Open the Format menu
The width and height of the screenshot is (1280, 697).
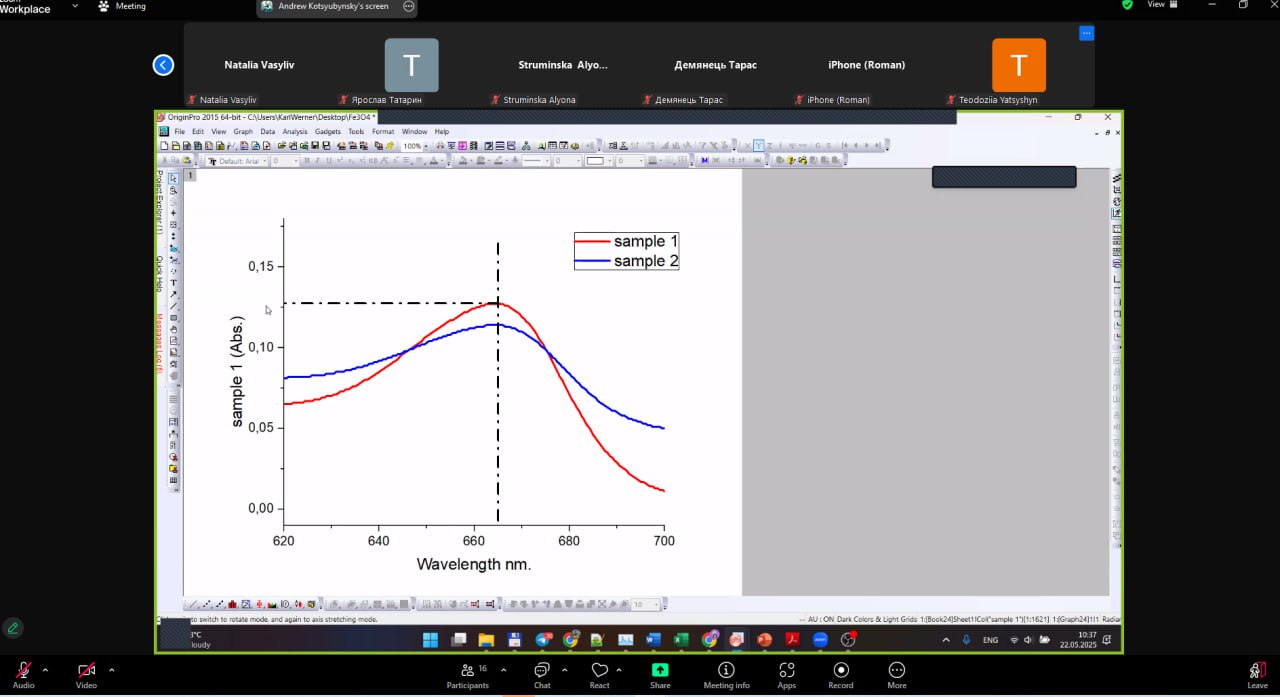tap(383, 131)
